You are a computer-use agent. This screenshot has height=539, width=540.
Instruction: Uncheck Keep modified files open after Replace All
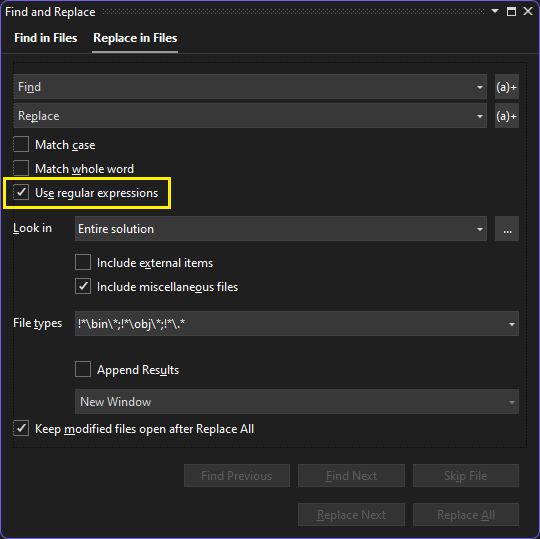pyautogui.click(x=21, y=428)
